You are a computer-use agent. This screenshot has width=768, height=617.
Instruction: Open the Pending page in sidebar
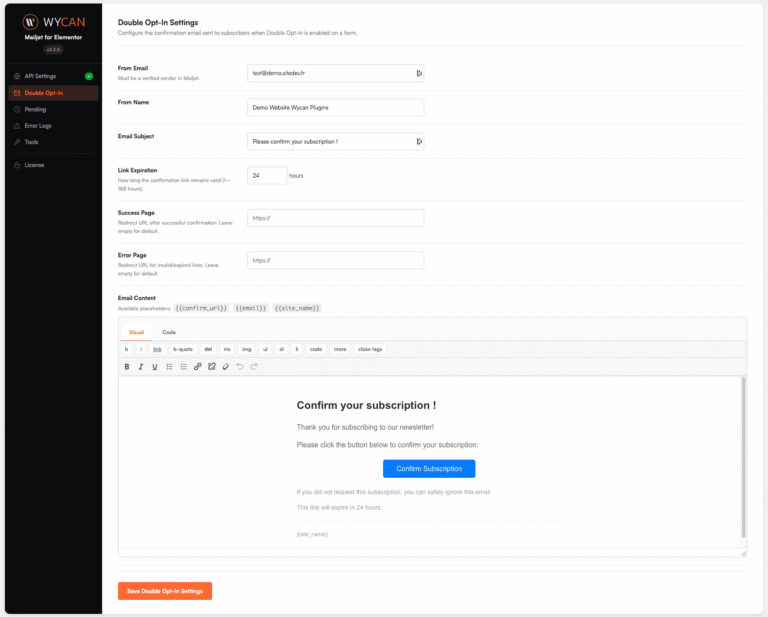(53, 109)
